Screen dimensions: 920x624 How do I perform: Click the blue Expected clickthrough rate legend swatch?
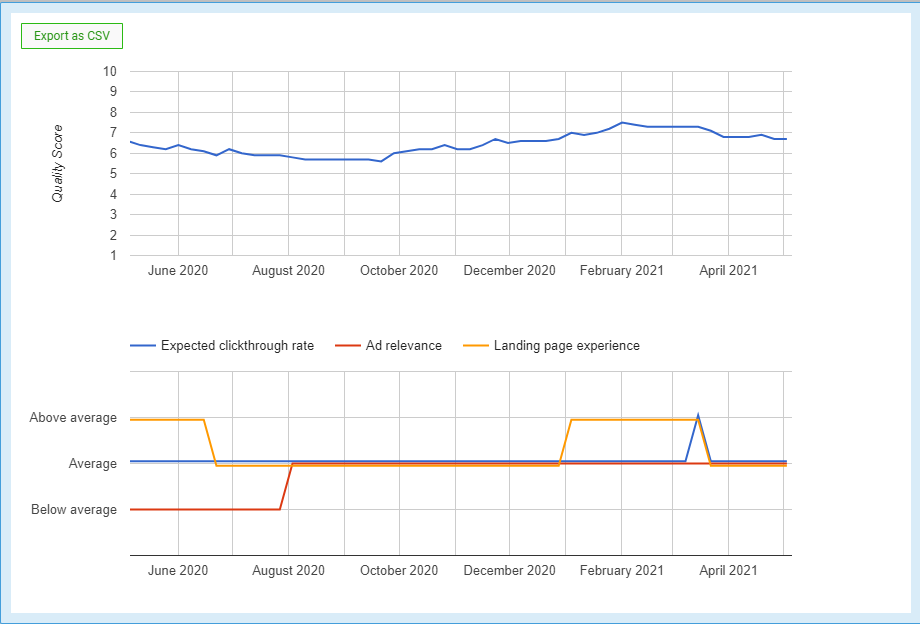coord(143,346)
